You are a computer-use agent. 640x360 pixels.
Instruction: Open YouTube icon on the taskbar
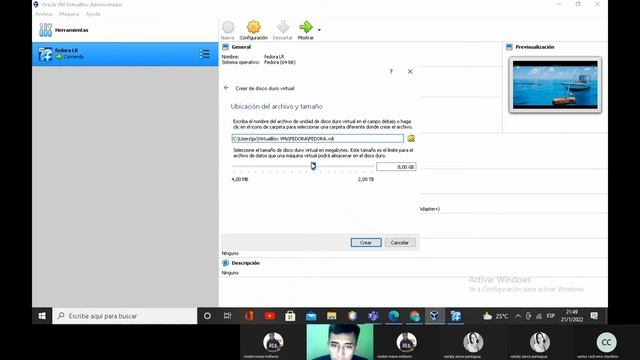tap(269, 316)
